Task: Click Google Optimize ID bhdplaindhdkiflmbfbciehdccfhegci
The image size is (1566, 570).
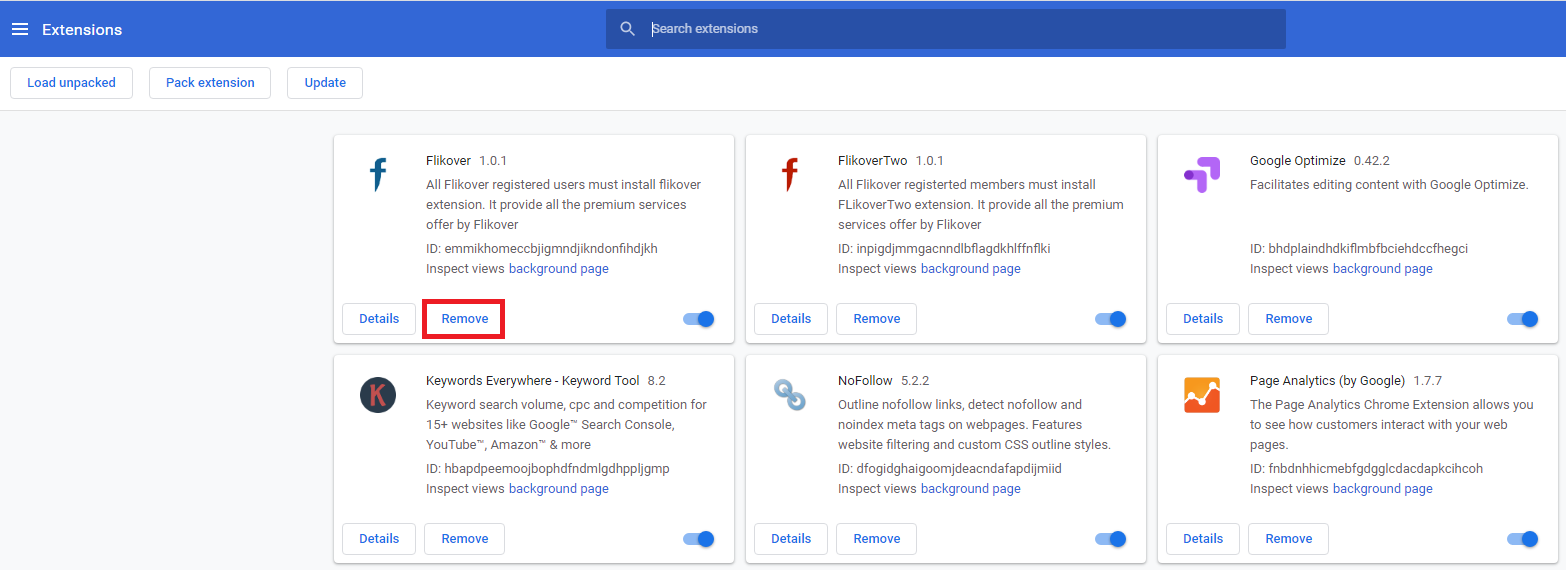Action: pyautogui.click(x=1359, y=249)
